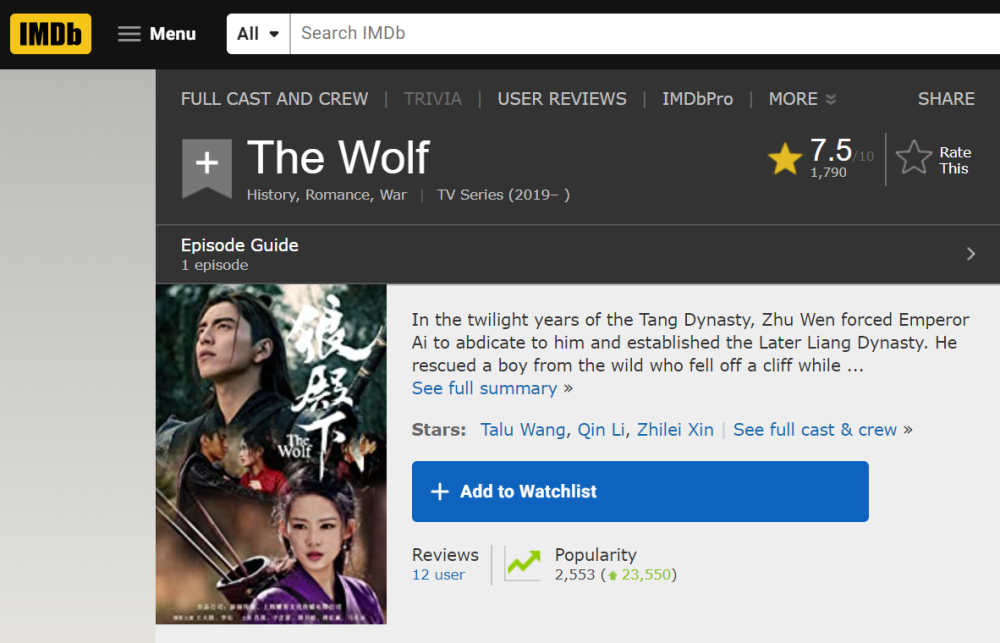Click the popularity trending chart icon
Image resolution: width=1000 pixels, height=643 pixels.
[x=523, y=565]
